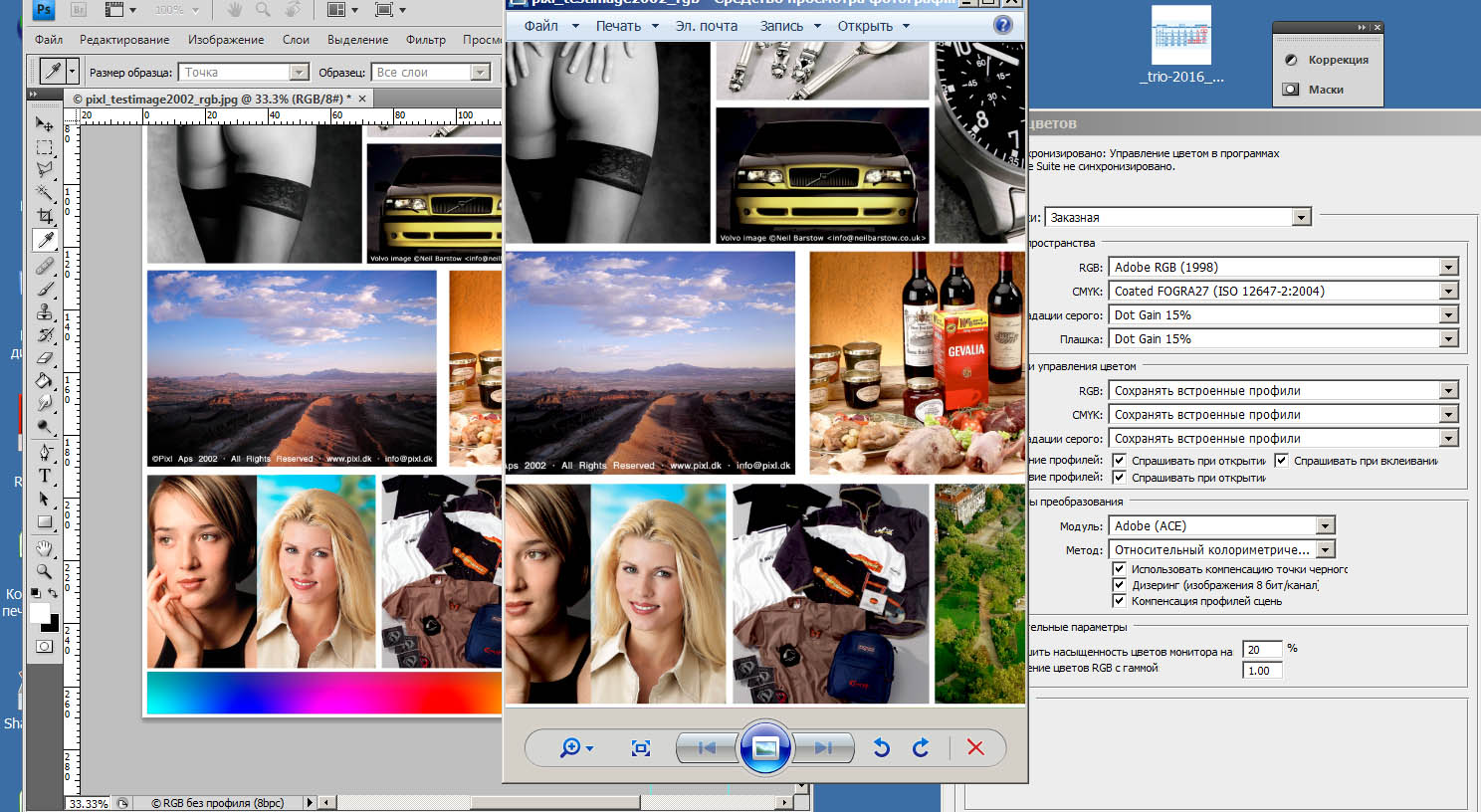Rotate photo counterclockwise in Photo Viewer
The width and height of the screenshot is (1481, 812).
881,747
